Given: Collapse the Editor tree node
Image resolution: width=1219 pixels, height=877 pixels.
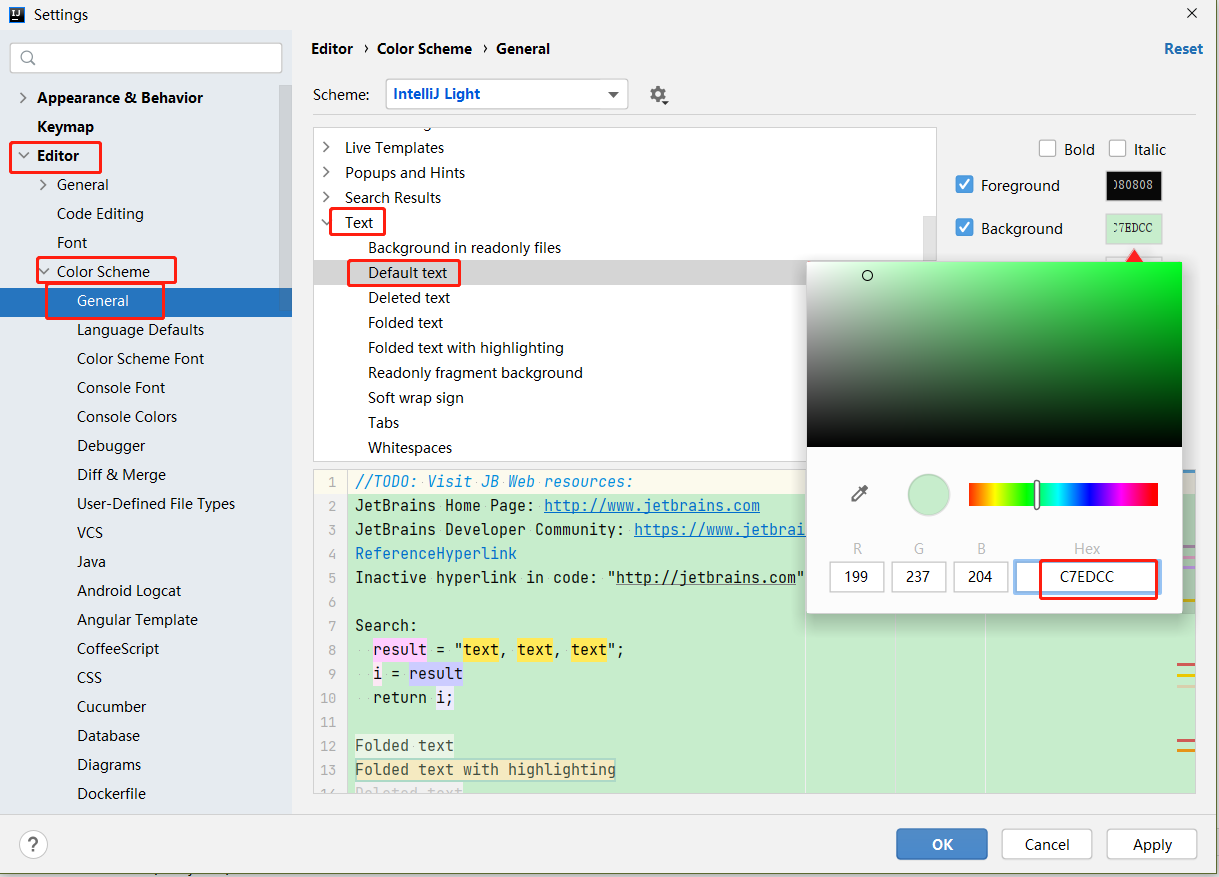Looking at the screenshot, I should pos(23,156).
